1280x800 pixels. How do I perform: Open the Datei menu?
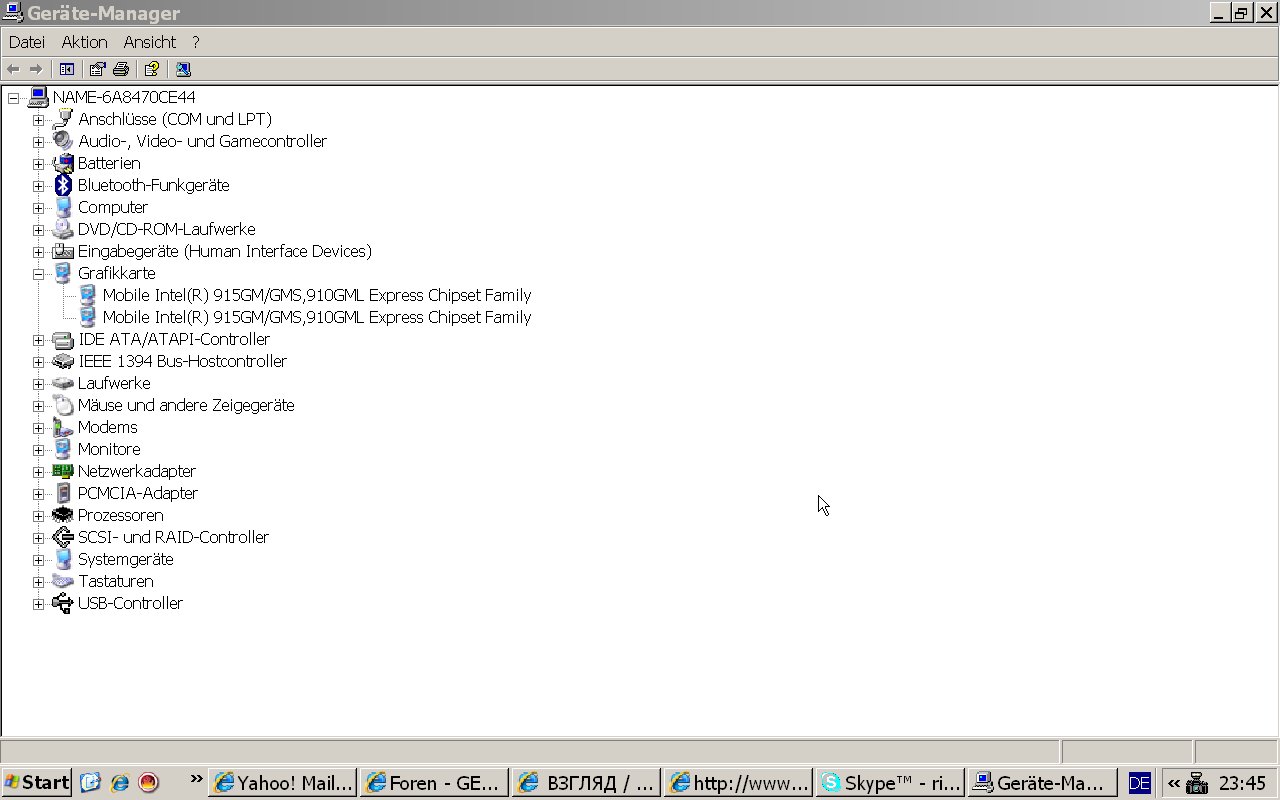27,42
